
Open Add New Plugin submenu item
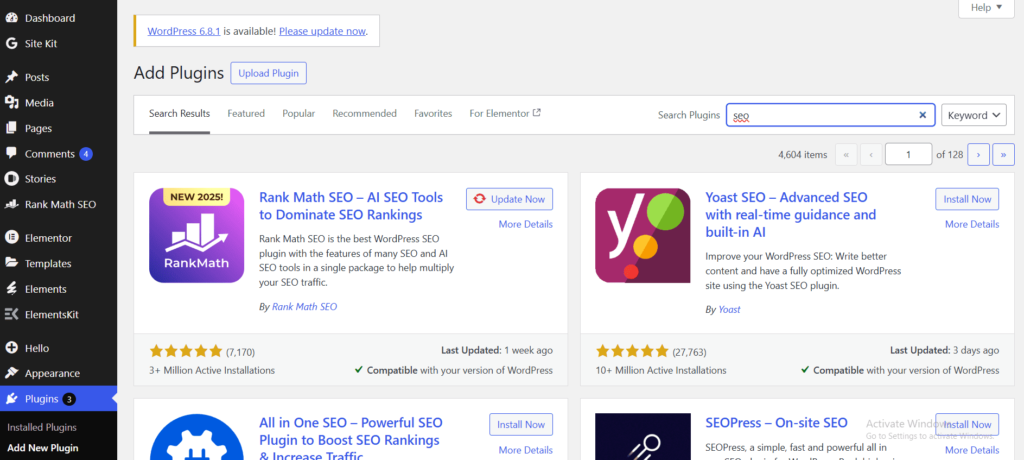43,448
